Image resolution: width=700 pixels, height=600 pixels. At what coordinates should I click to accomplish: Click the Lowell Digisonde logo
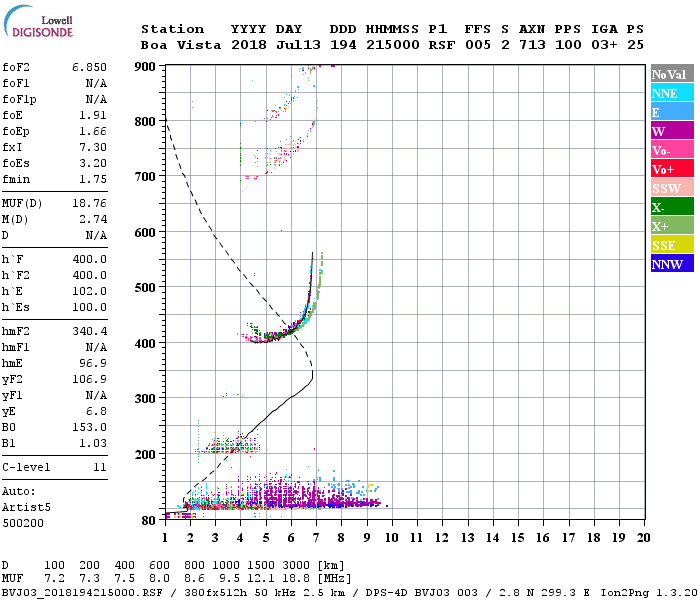[x=38, y=21]
